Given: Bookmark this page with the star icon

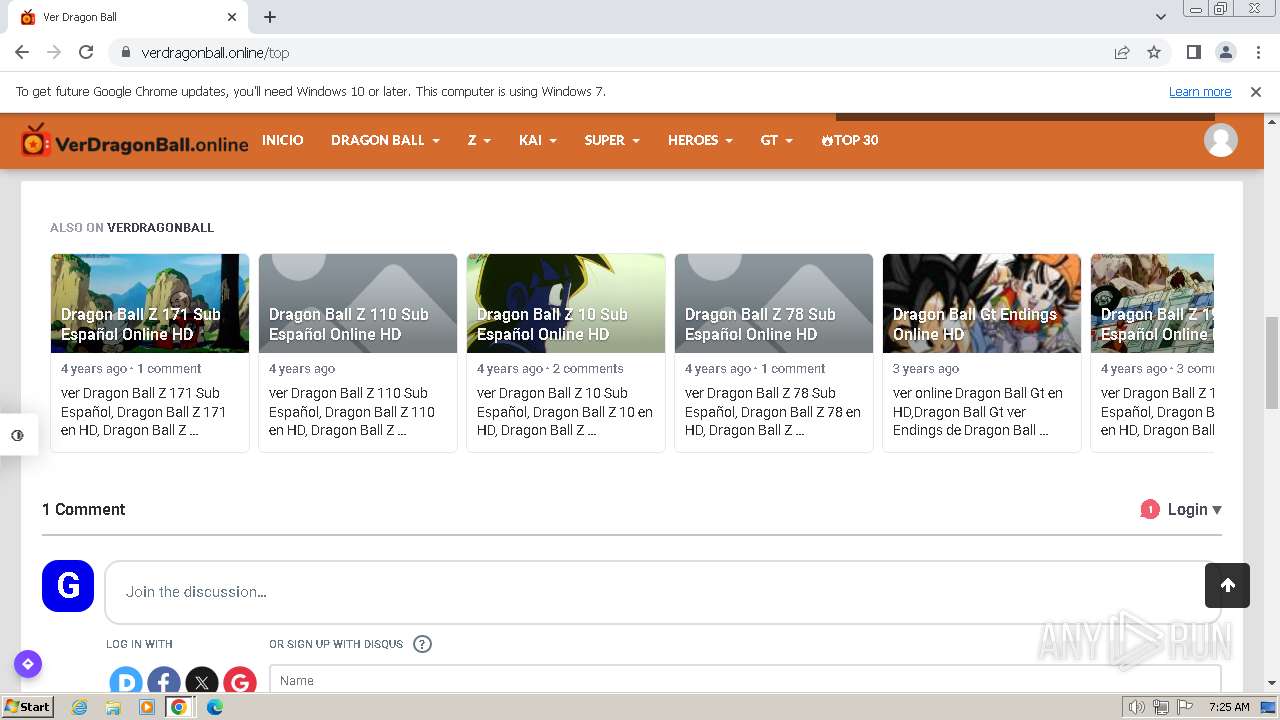Looking at the screenshot, I should coord(1154,52).
